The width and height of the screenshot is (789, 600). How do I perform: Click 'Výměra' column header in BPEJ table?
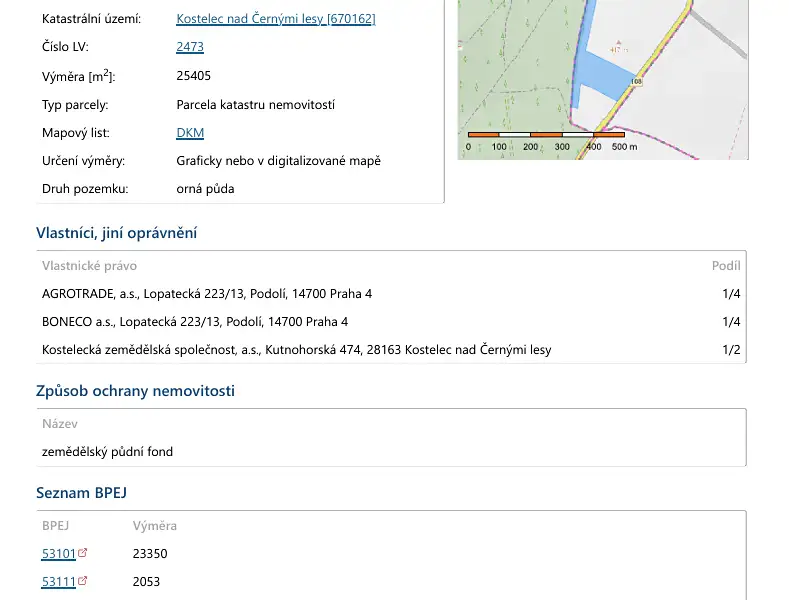155,526
